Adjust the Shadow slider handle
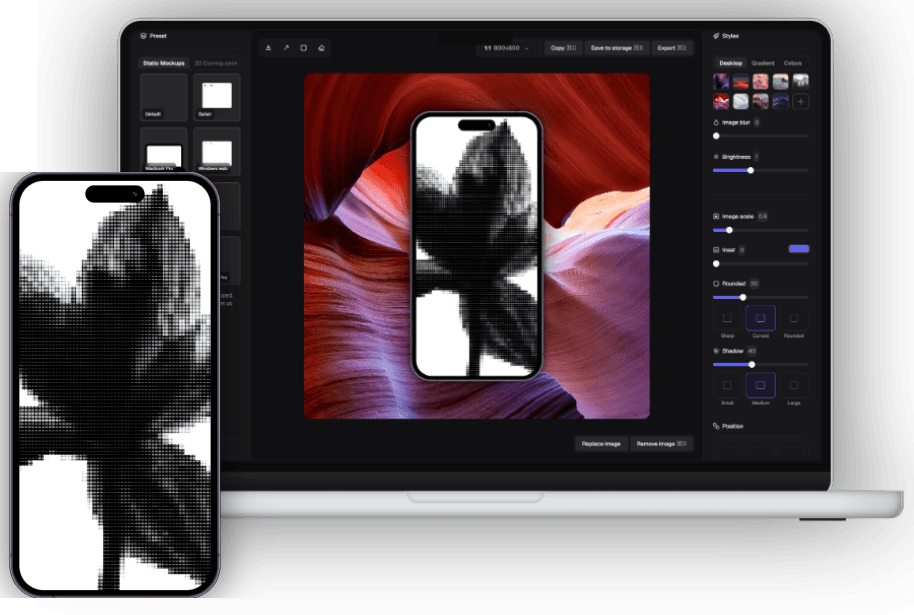 [752, 364]
